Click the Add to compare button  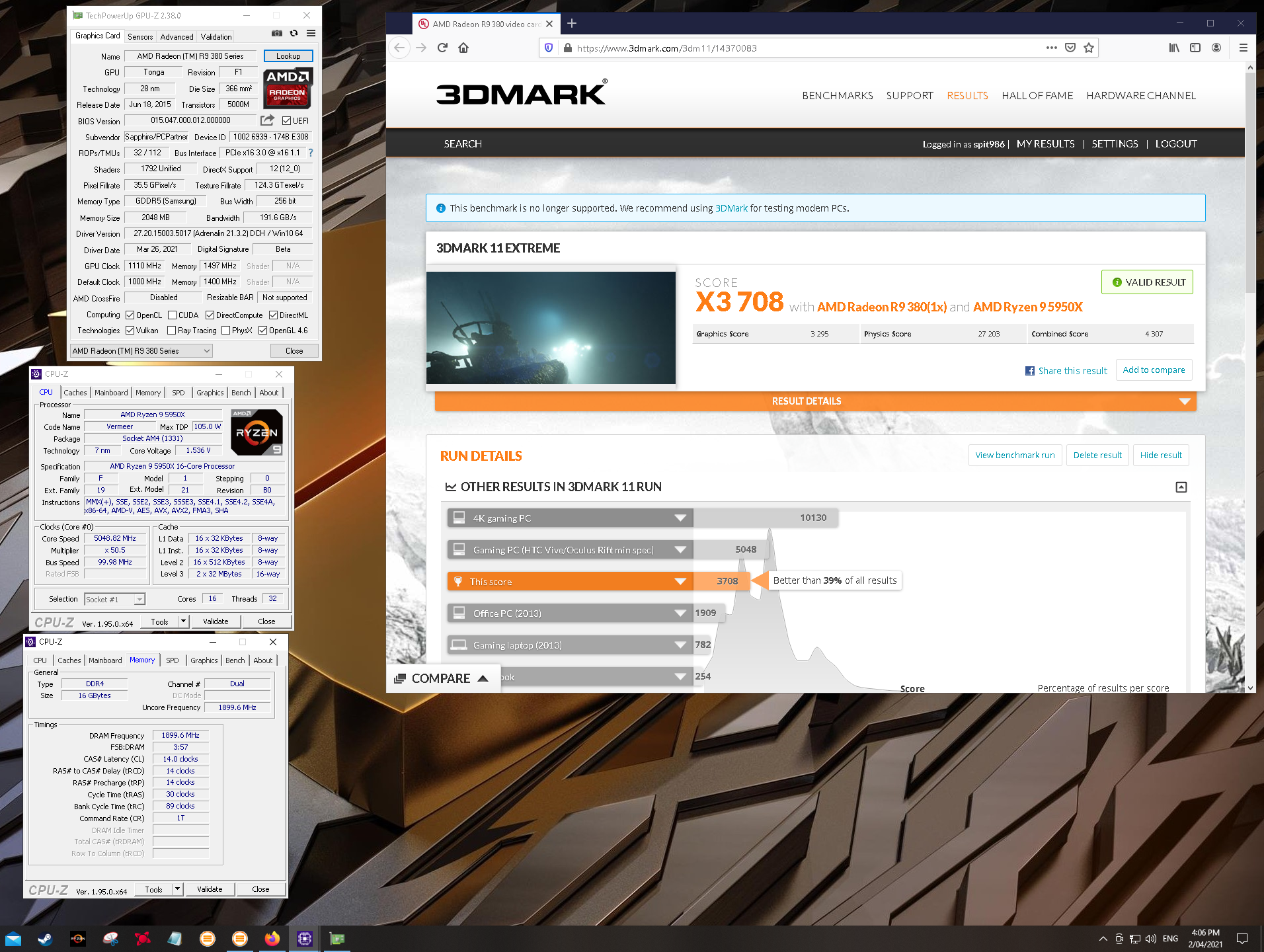tap(1154, 370)
